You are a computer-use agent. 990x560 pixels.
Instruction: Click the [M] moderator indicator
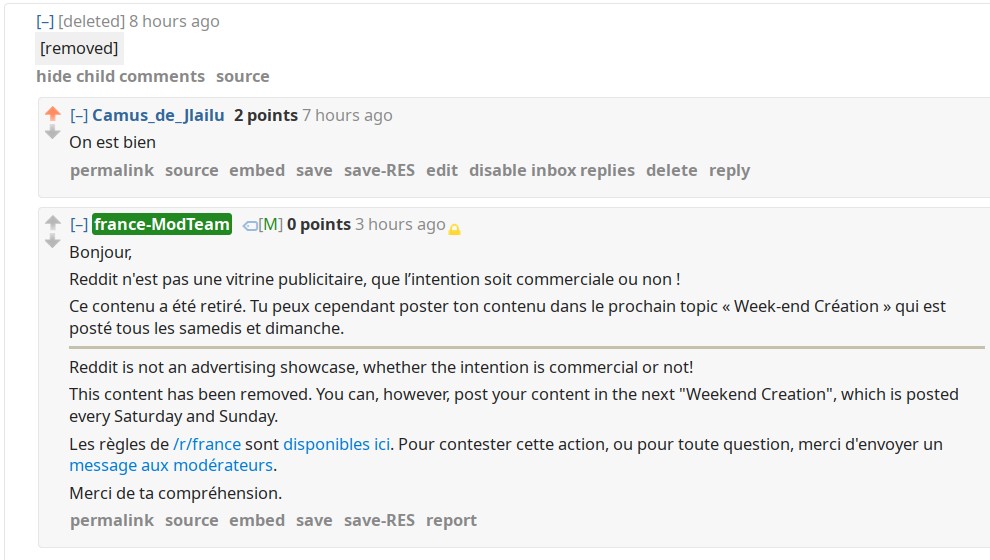[270, 225]
